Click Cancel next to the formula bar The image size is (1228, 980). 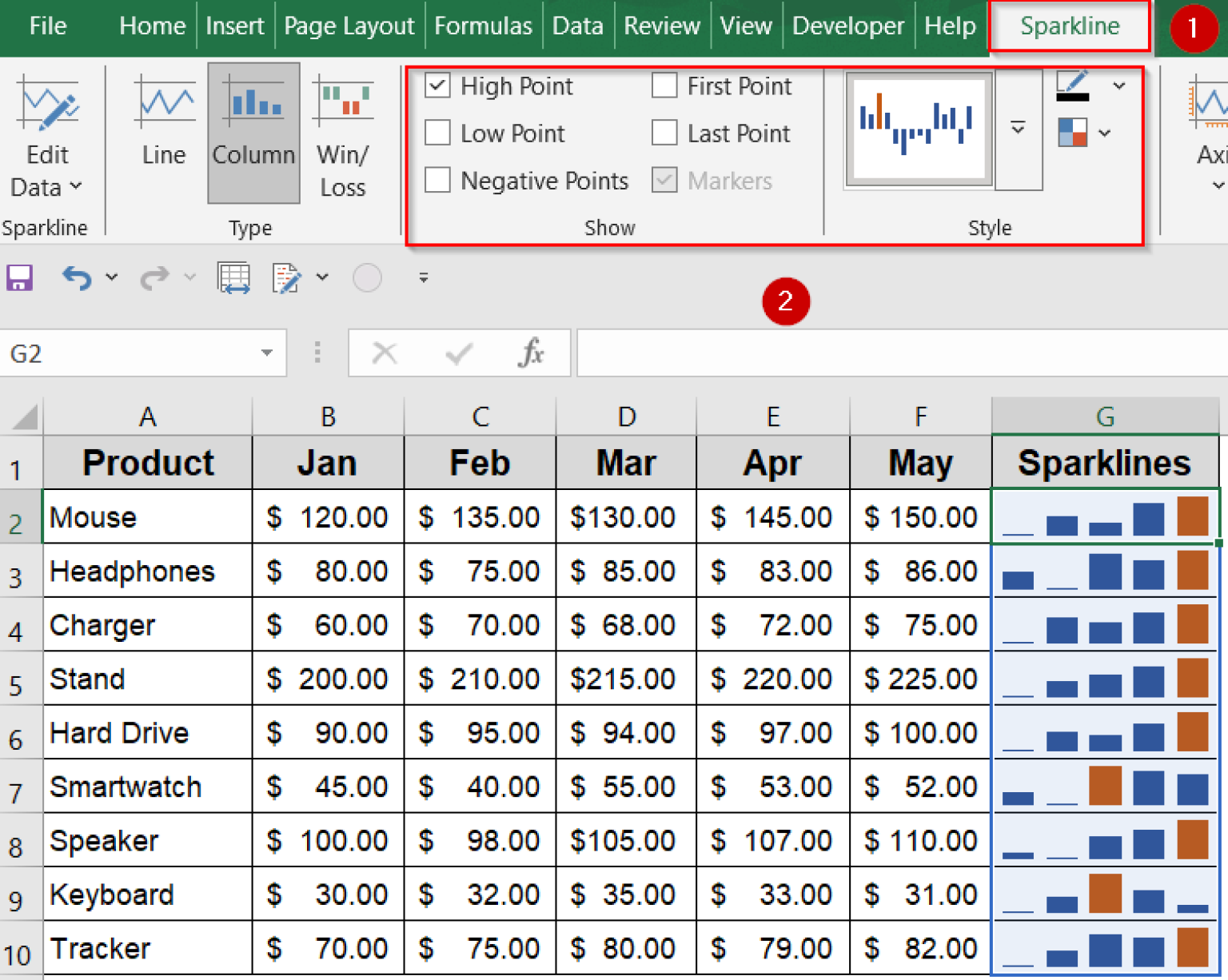click(x=385, y=353)
